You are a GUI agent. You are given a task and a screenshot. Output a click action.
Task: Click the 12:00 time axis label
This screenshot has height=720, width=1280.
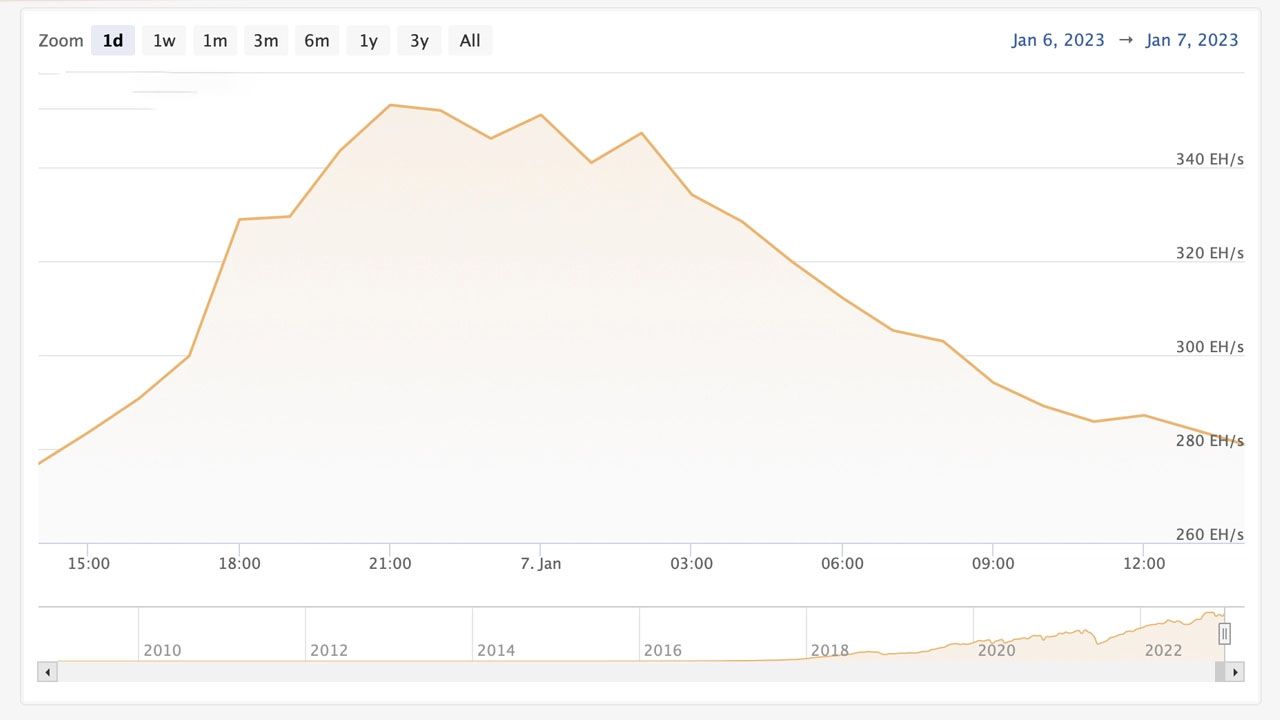[1144, 563]
